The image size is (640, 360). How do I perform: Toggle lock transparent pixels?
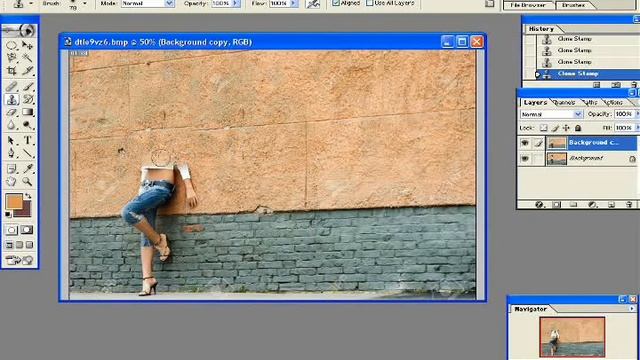click(543, 128)
